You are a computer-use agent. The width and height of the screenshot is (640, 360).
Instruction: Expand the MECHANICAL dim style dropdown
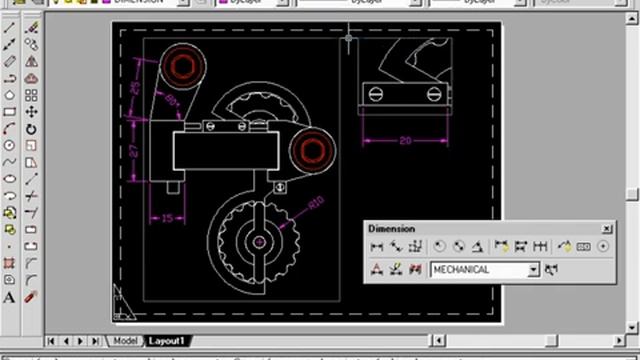pos(533,270)
